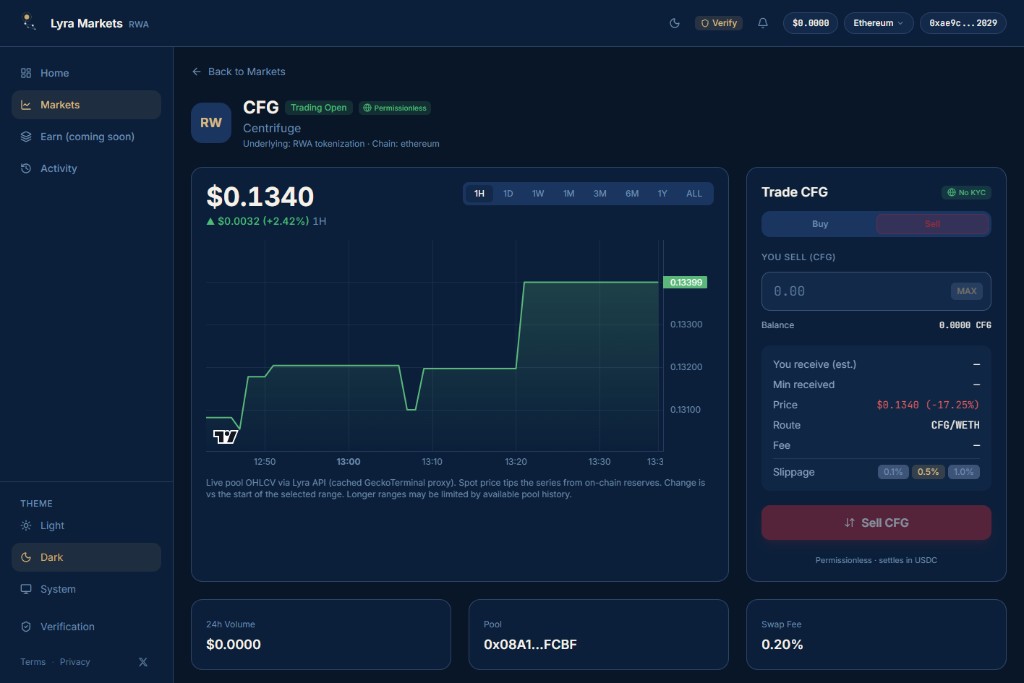
Task: Select Dark theme
Action: pos(86,557)
